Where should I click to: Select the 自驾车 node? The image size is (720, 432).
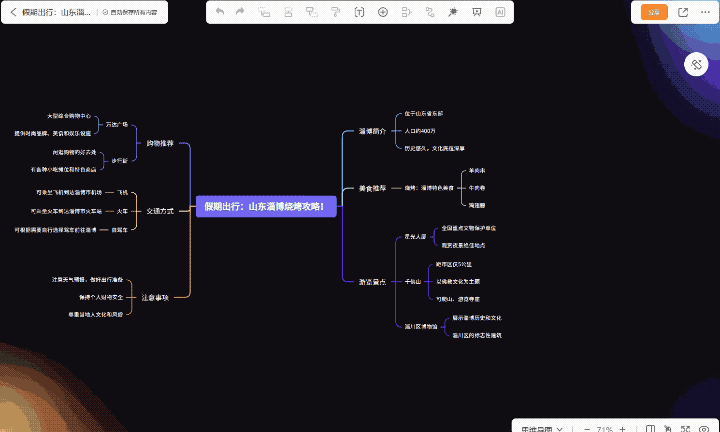point(119,230)
